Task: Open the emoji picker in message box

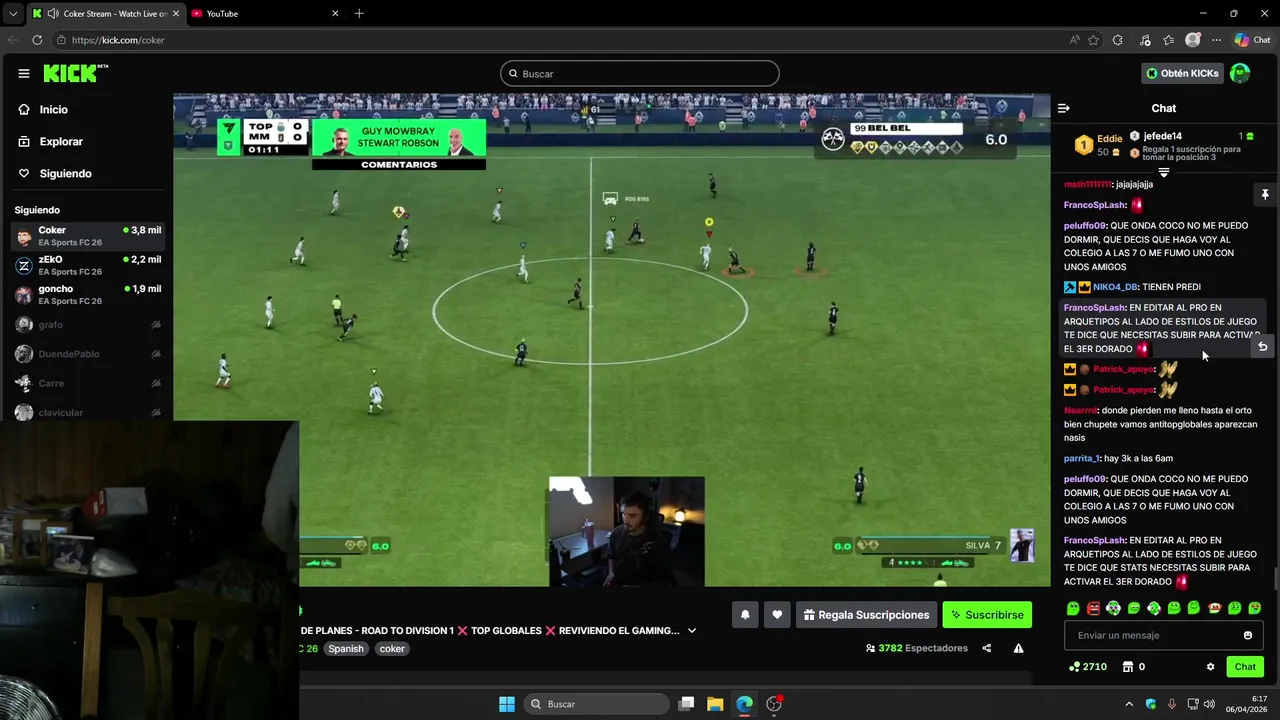Action: pyautogui.click(x=1247, y=635)
